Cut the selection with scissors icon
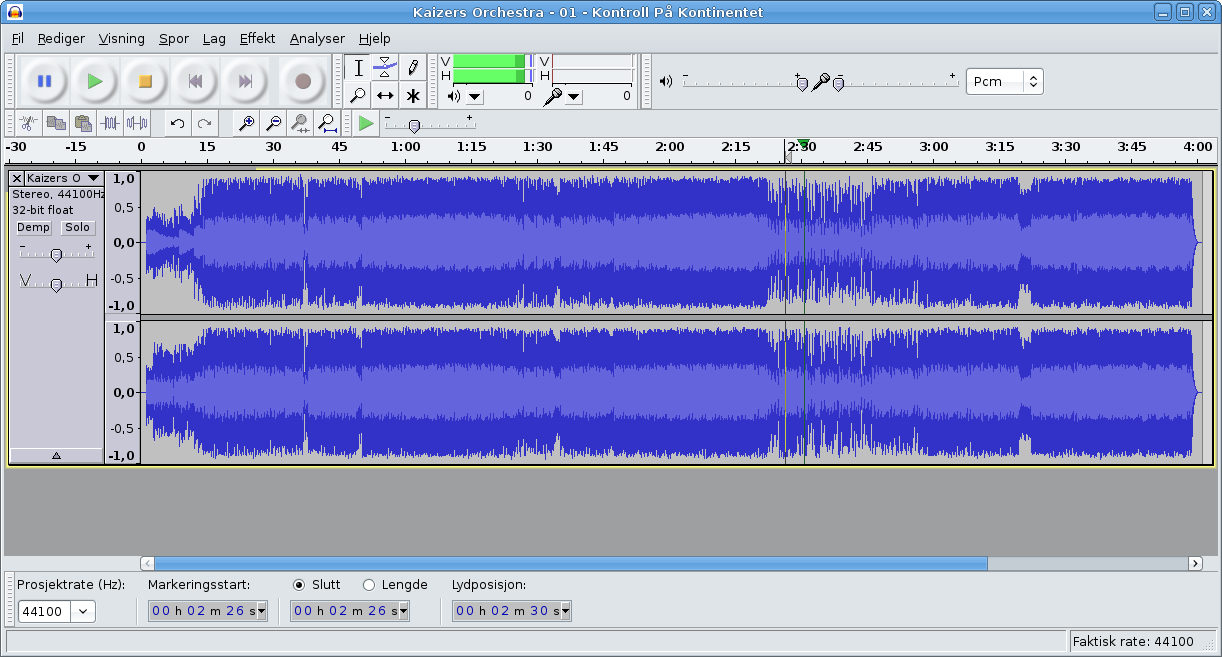Image resolution: width=1222 pixels, height=657 pixels. [29, 123]
